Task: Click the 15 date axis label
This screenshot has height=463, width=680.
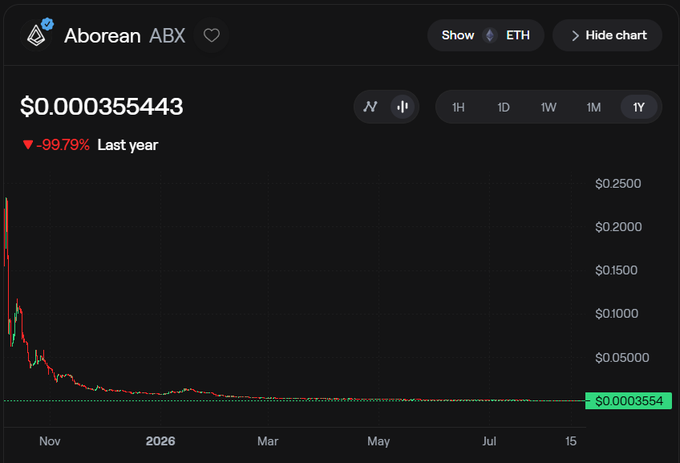Action: coord(571,441)
